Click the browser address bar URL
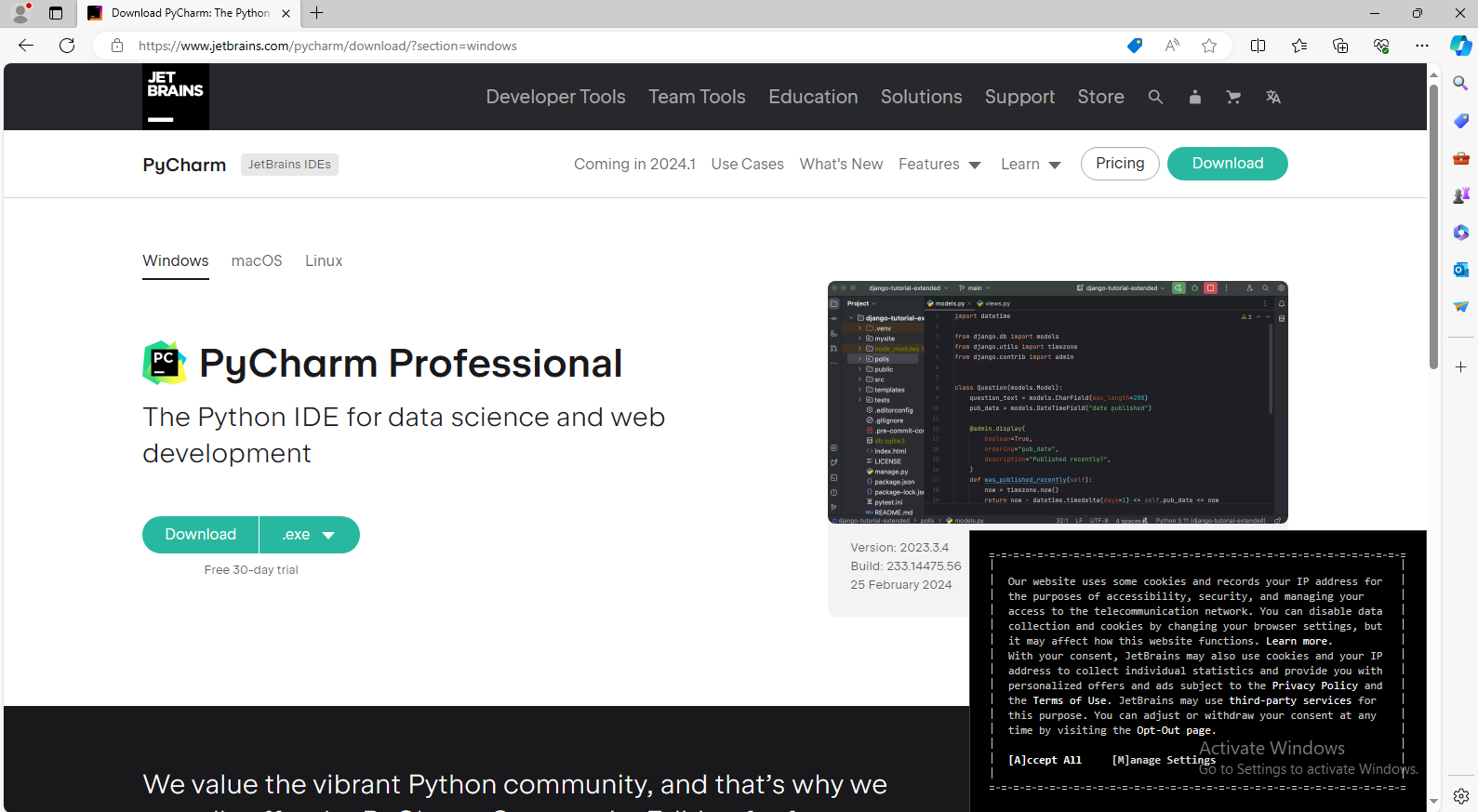This screenshot has width=1478, height=812. tap(327, 46)
